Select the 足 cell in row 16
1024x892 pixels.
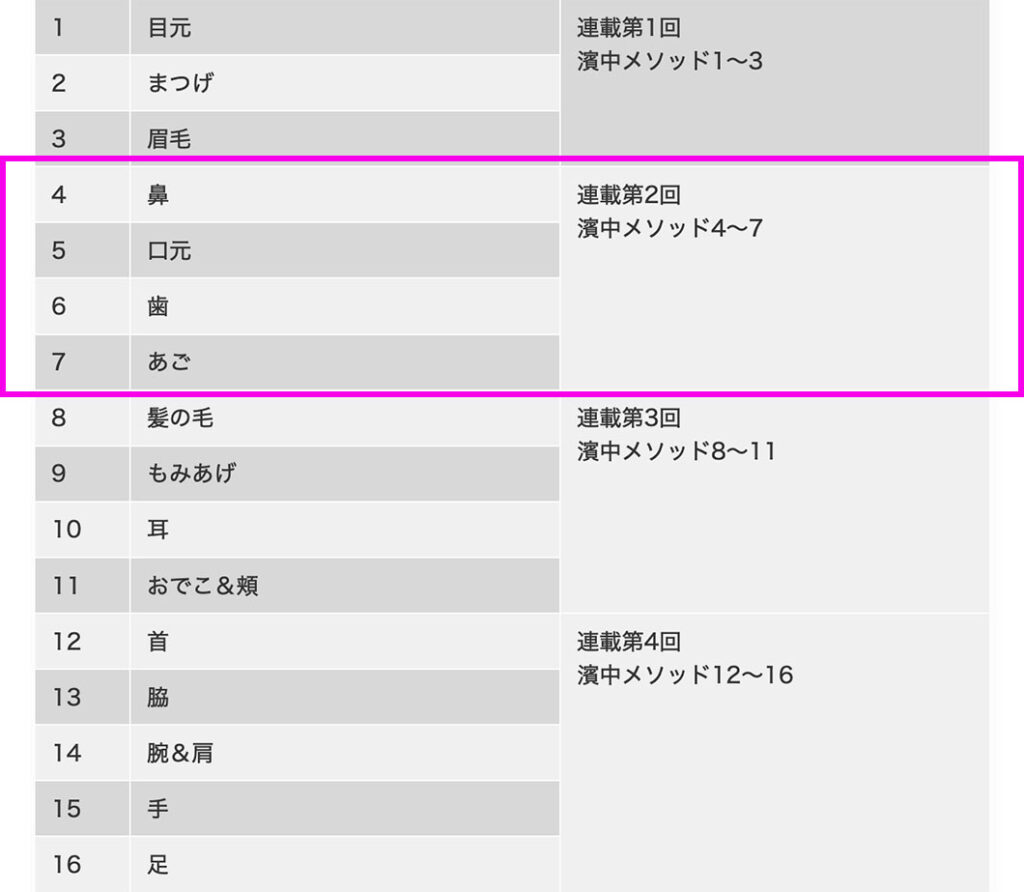click(x=158, y=864)
